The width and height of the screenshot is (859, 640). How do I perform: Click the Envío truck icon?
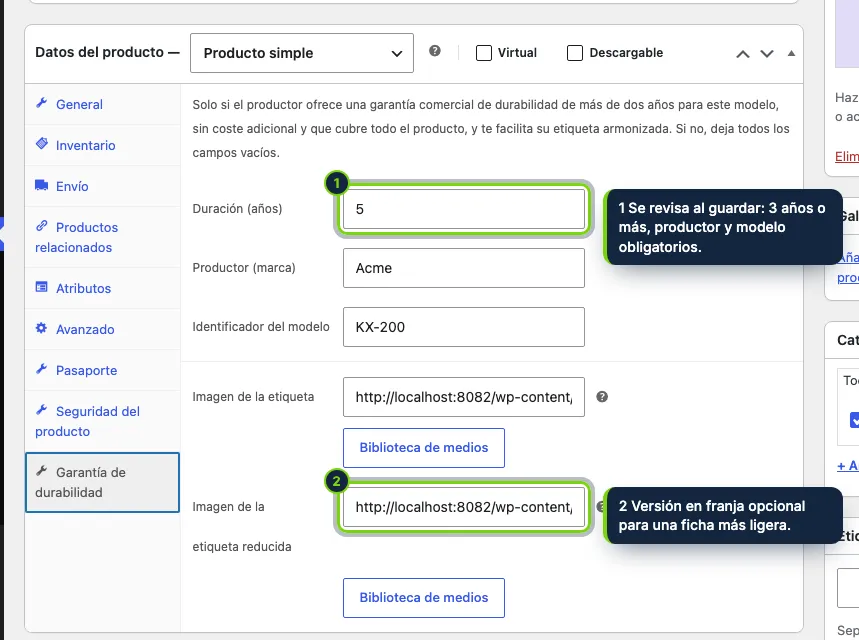pos(42,185)
